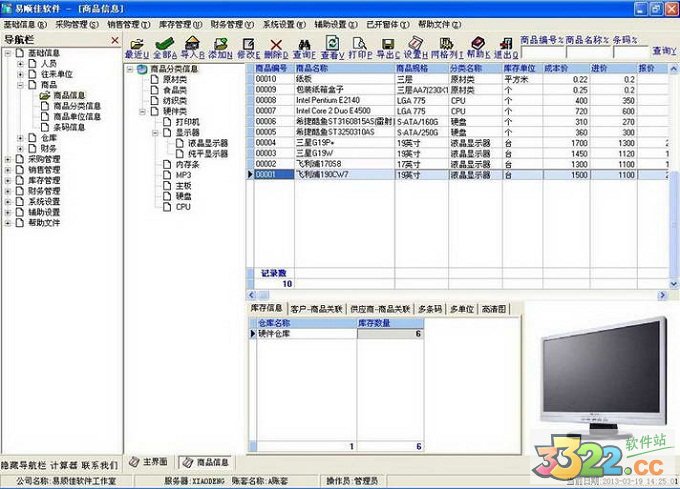Screen dimensions: 680x489
Task: Click the 修改 (edit) toolbar icon
Action: pos(248,43)
